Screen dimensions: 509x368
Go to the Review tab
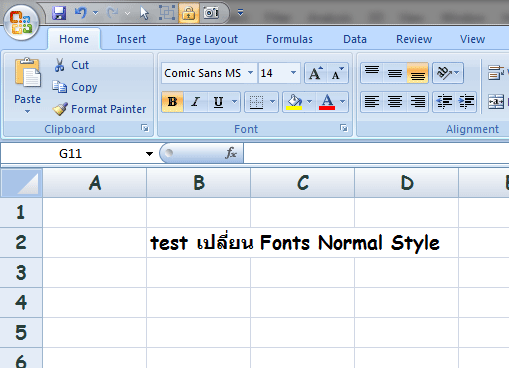tap(414, 39)
